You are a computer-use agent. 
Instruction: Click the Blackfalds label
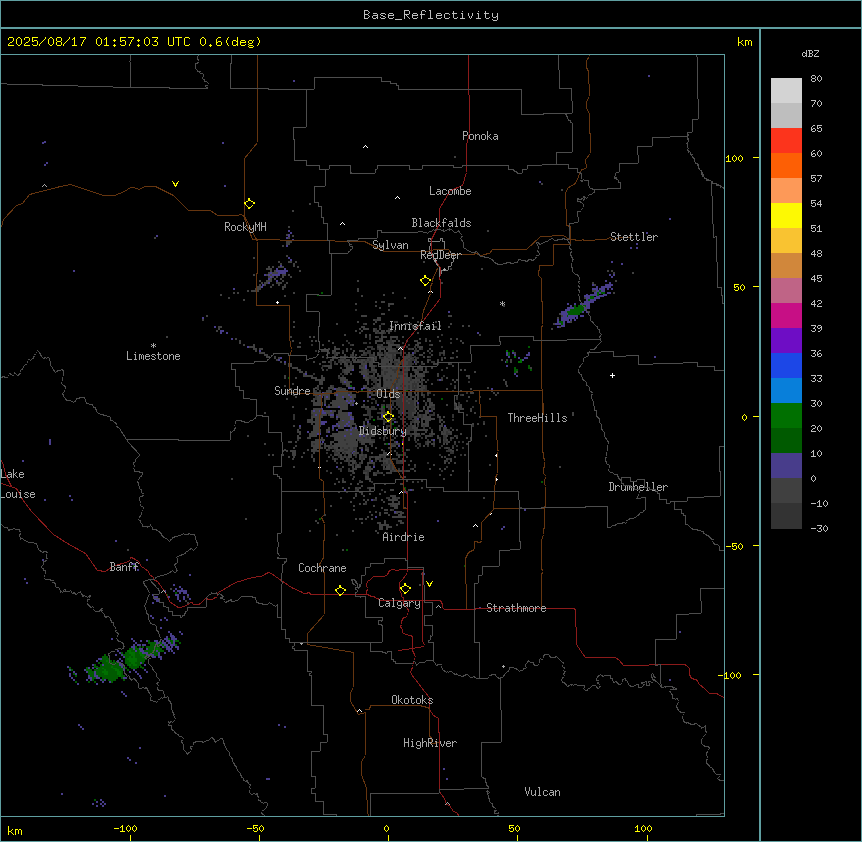[441, 223]
